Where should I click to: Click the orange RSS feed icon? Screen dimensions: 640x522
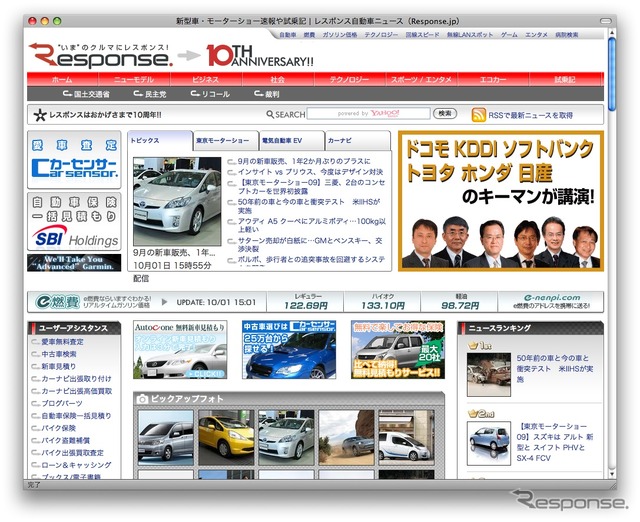click(478, 115)
